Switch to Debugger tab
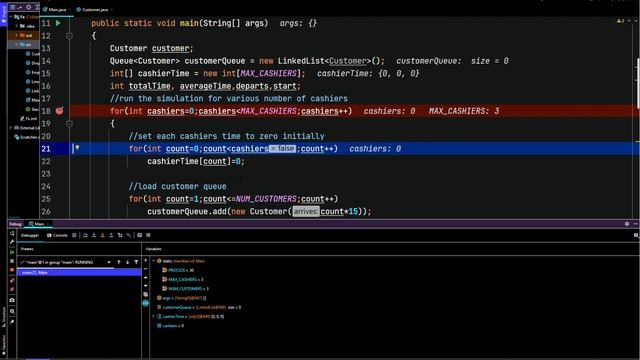Image resolution: width=640 pixels, height=360 pixels. click(x=30, y=235)
